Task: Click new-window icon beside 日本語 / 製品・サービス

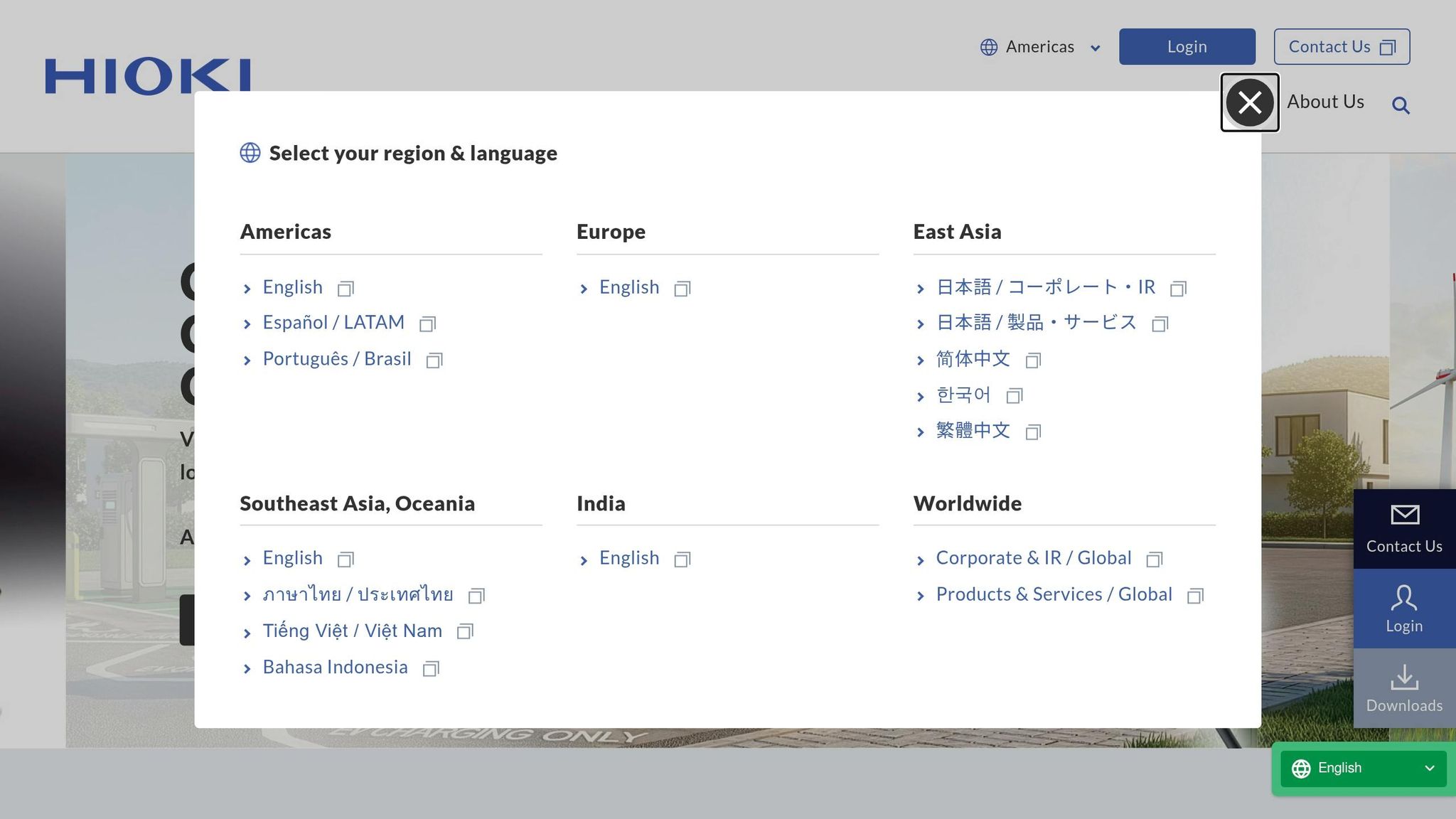Action: (1160, 324)
